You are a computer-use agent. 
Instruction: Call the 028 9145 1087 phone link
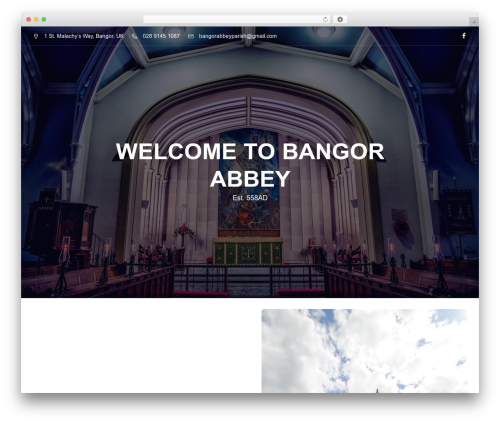(161, 36)
